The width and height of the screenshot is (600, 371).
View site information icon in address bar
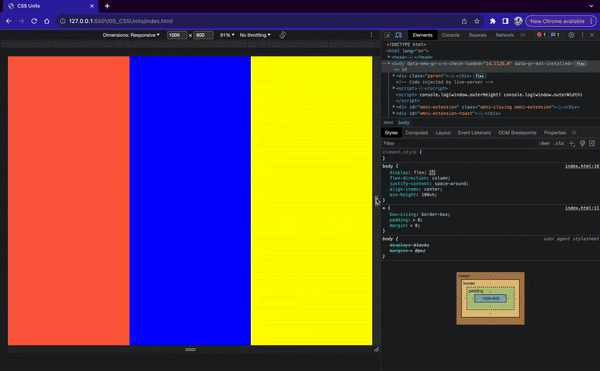point(63,21)
